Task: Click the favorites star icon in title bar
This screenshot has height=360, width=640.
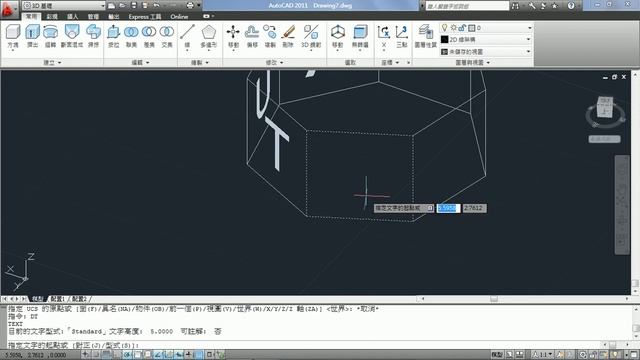Action: (x=554, y=6)
